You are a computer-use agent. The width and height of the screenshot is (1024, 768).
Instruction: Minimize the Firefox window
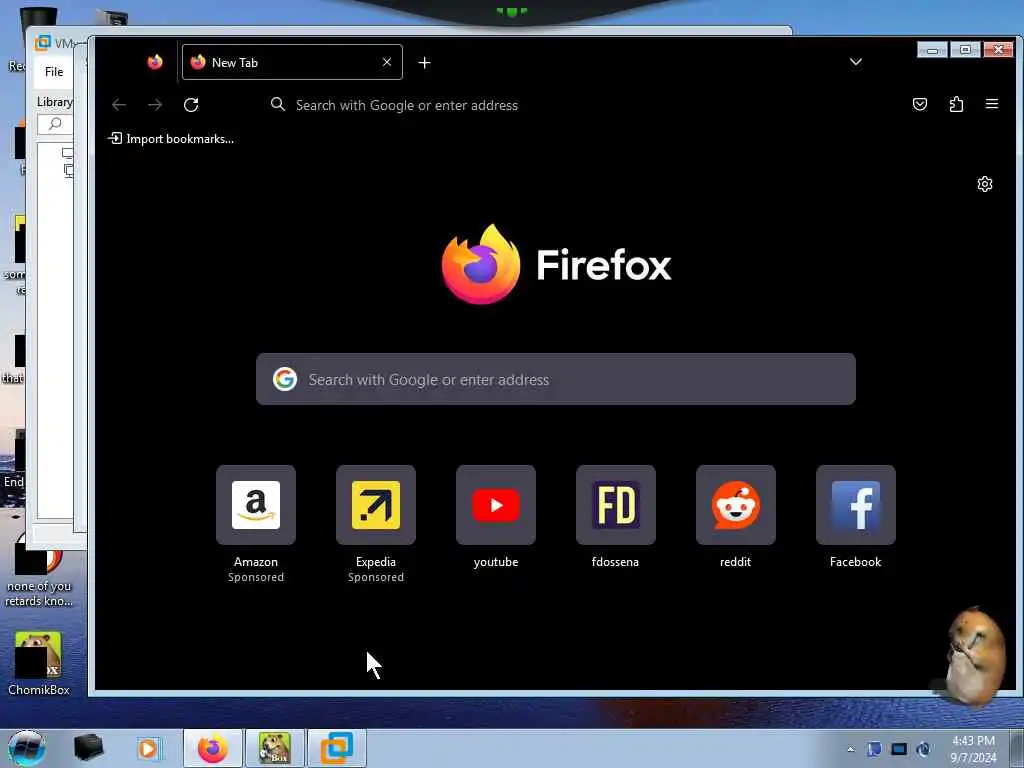[933, 50]
